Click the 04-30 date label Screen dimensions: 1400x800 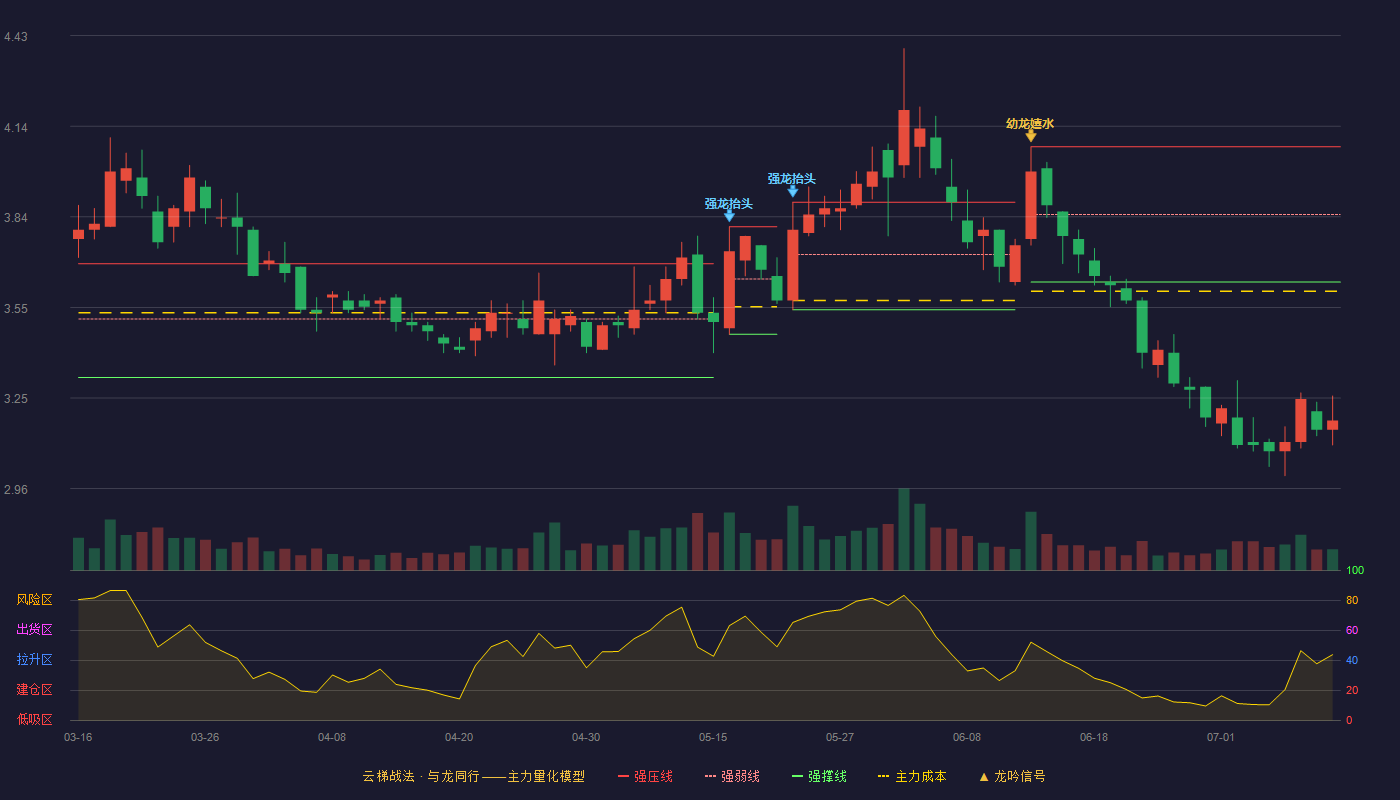(586, 737)
